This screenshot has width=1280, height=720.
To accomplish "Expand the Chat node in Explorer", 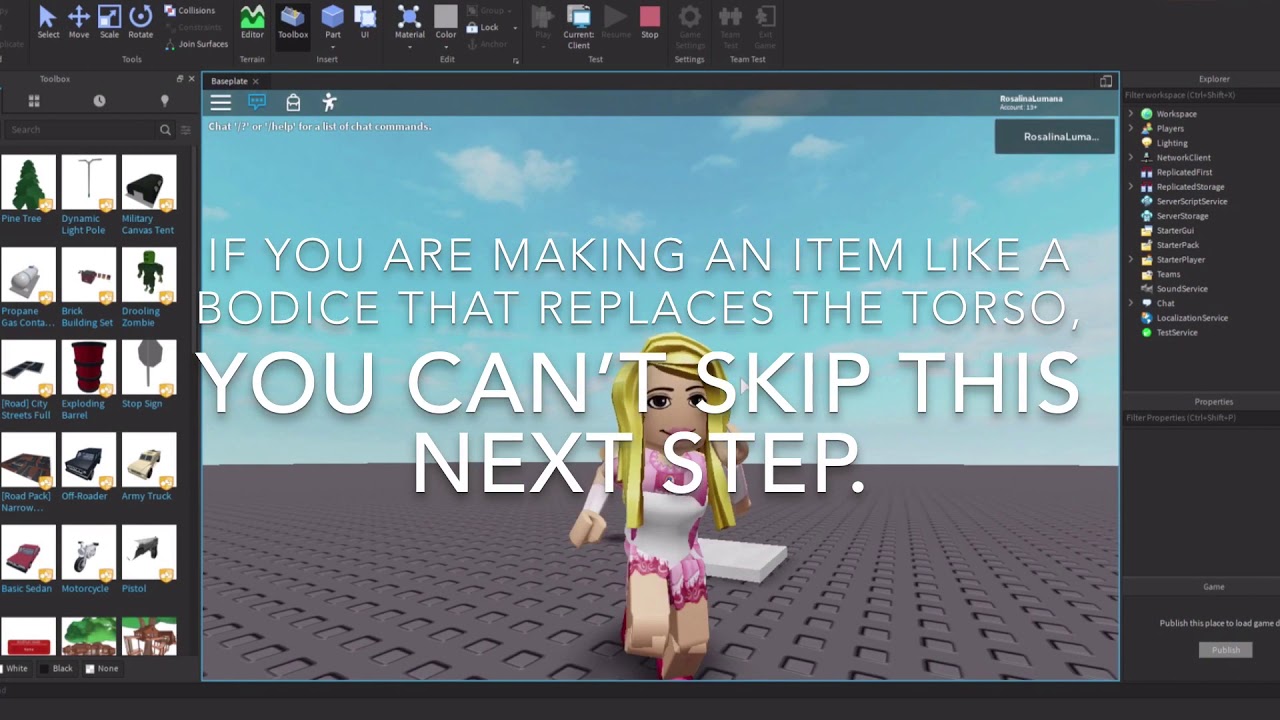I will click(x=1131, y=303).
